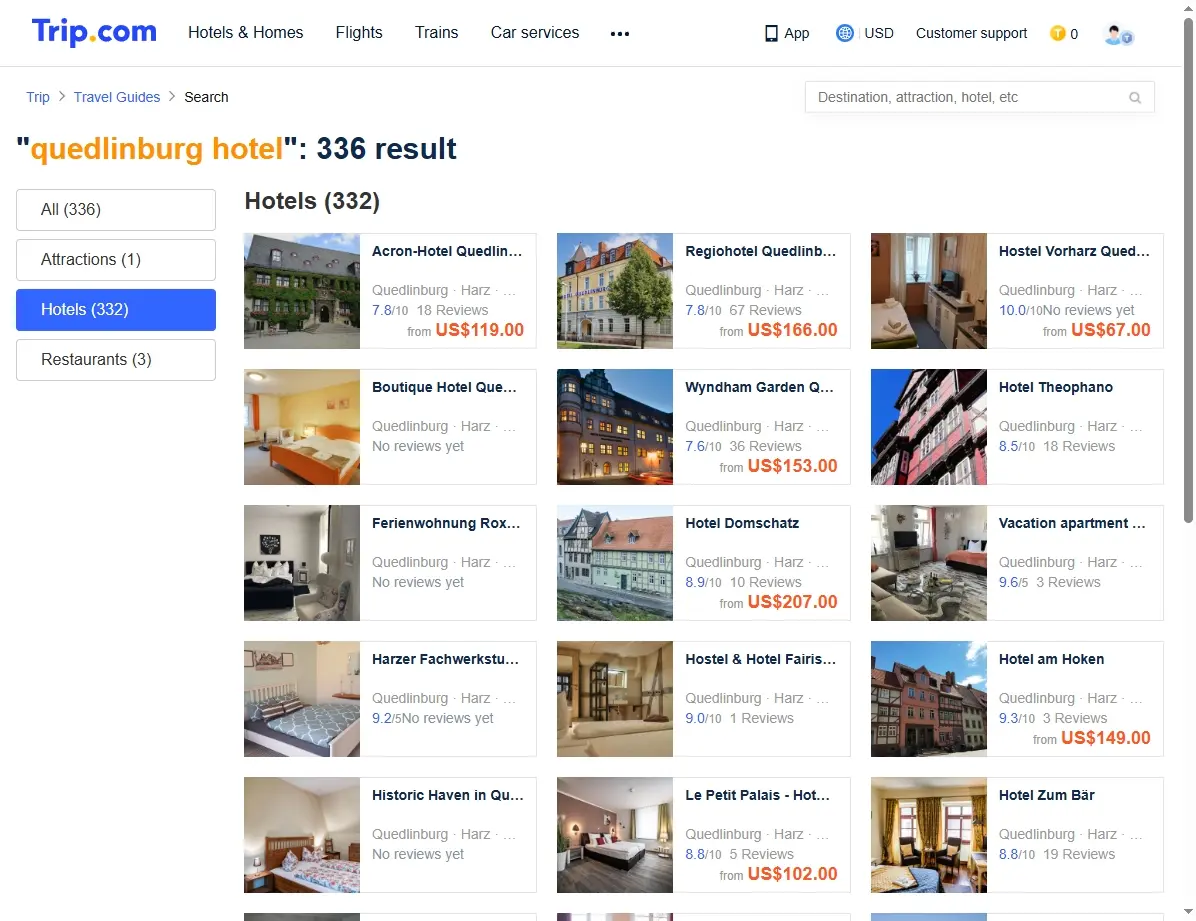Select the All (336) filter
1196x921 pixels.
point(116,210)
